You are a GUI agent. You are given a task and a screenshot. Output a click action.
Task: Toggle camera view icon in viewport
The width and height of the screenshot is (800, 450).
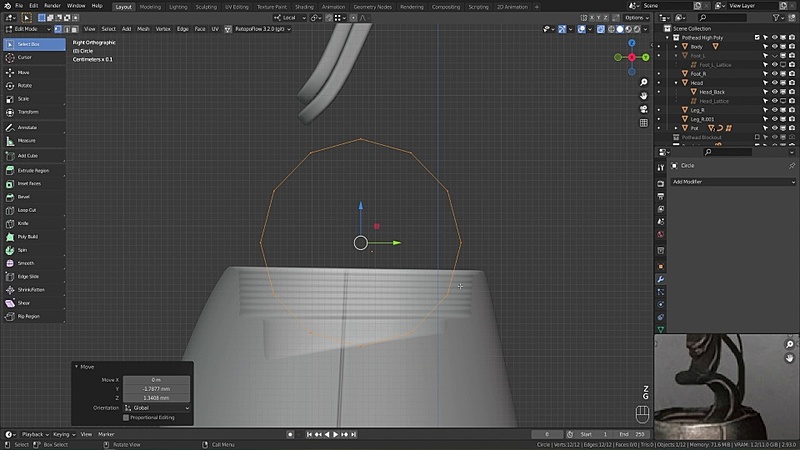(644, 109)
